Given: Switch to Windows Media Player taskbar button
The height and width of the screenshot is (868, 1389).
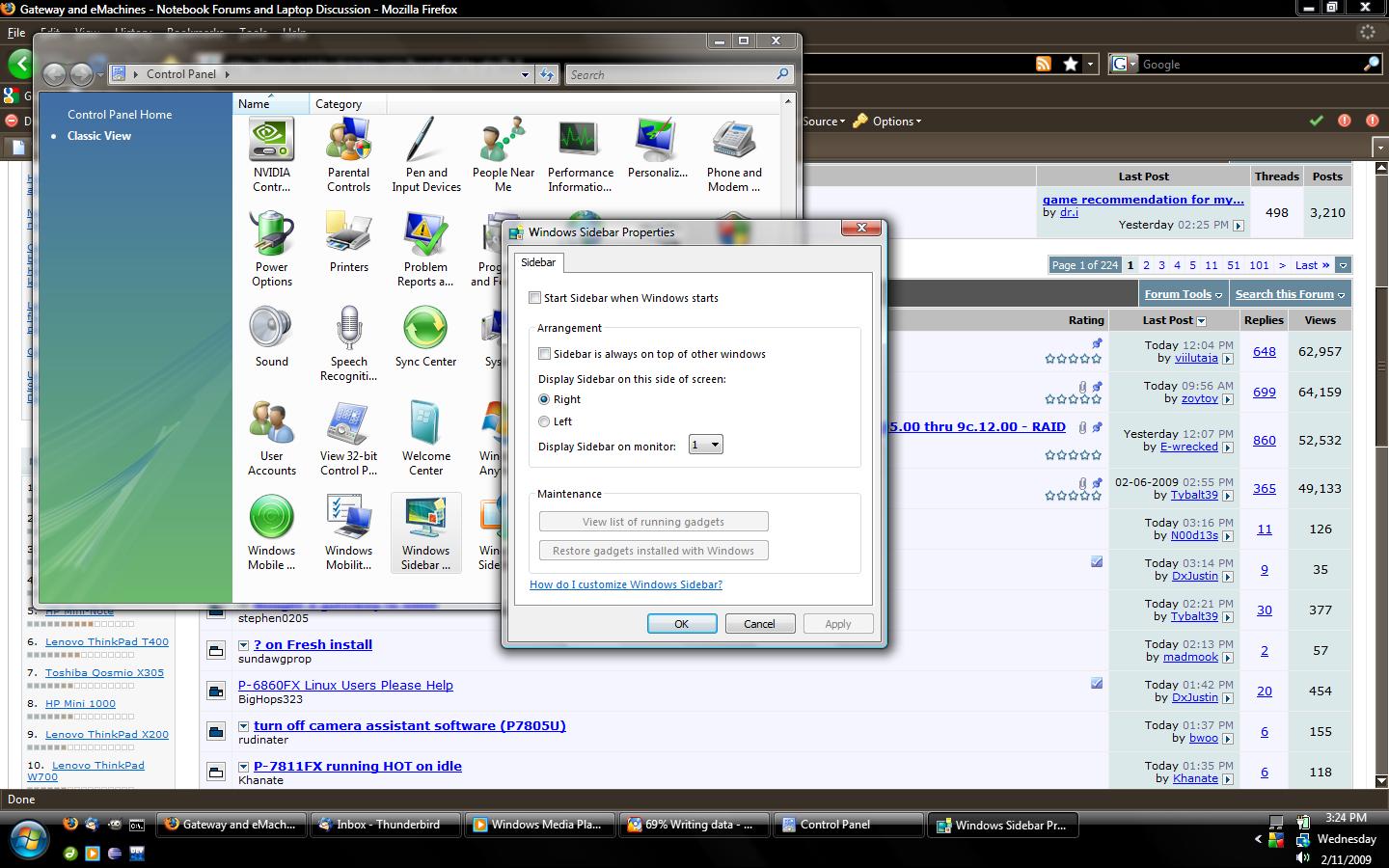Looking at the screenshot, I should pyautogui.click(x=539, y=825).
